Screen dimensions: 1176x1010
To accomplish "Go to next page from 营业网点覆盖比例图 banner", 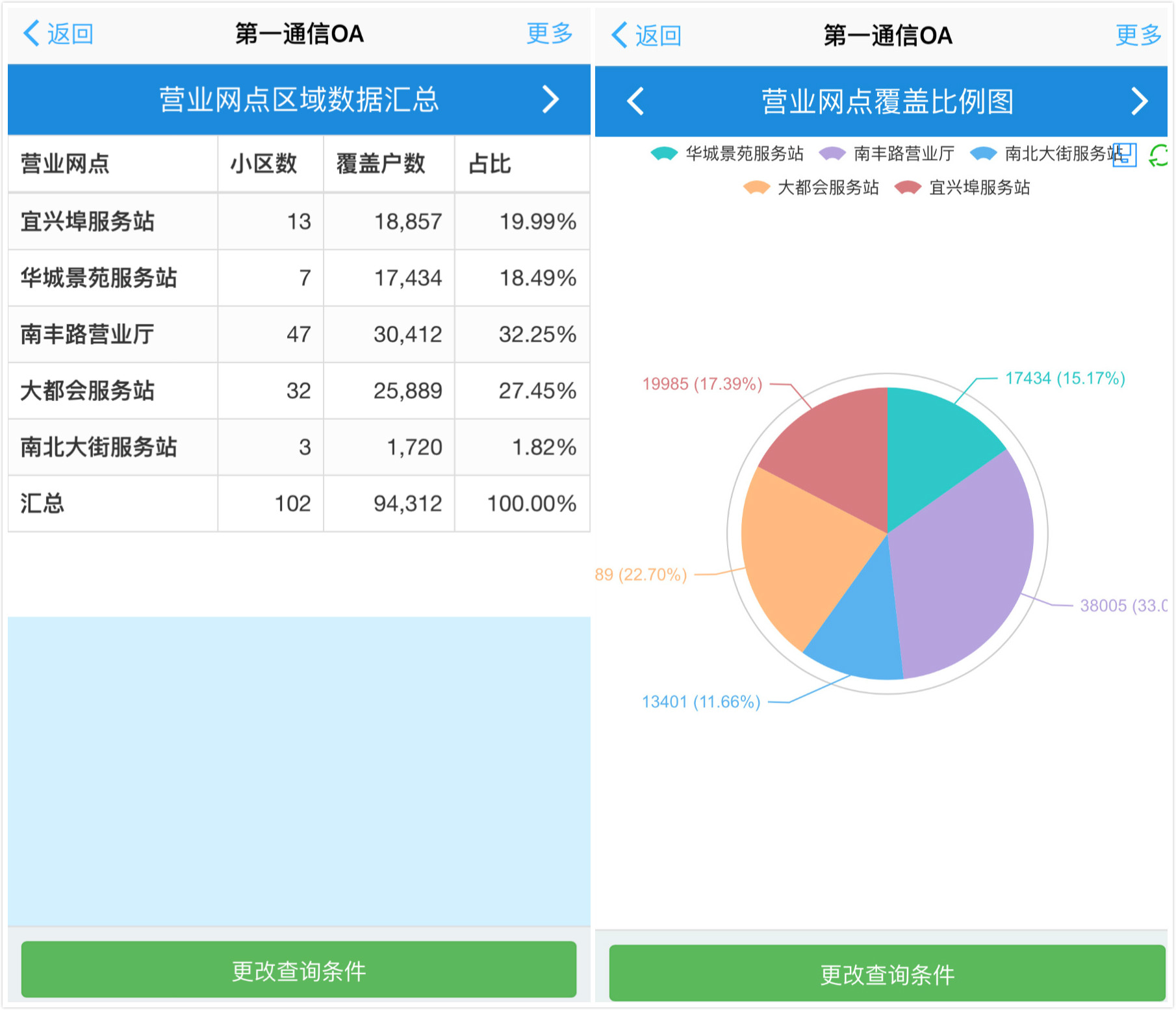I will click(1139, 101).
